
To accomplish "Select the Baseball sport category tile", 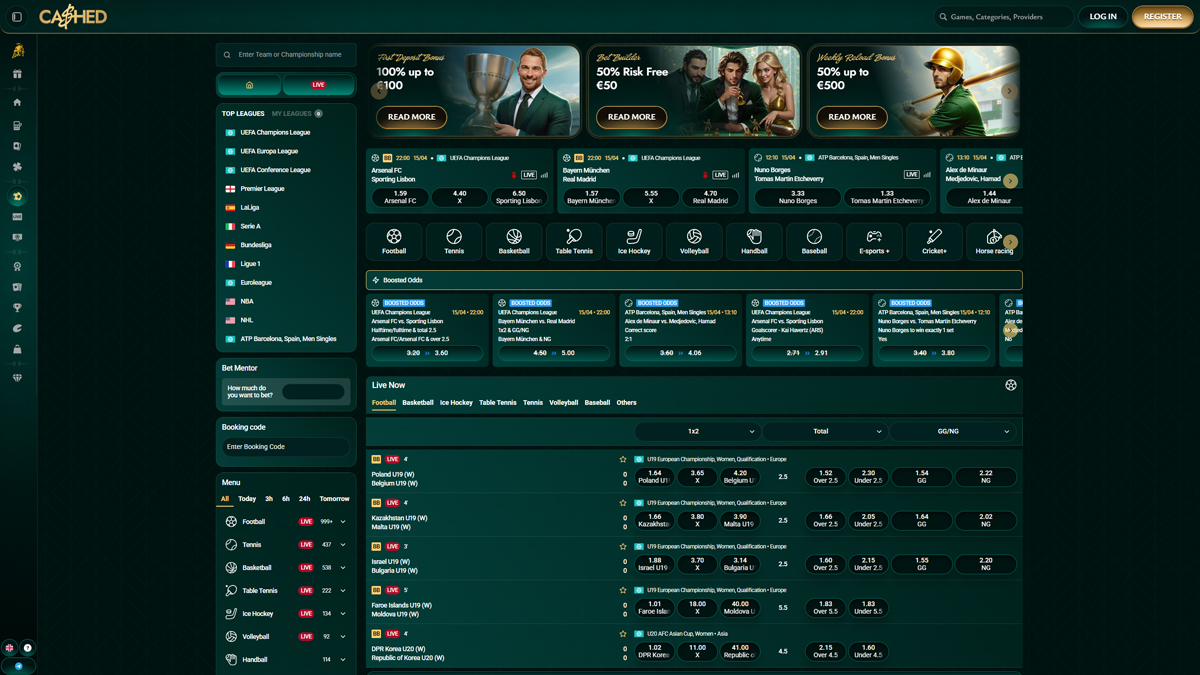I will (814, 241).
